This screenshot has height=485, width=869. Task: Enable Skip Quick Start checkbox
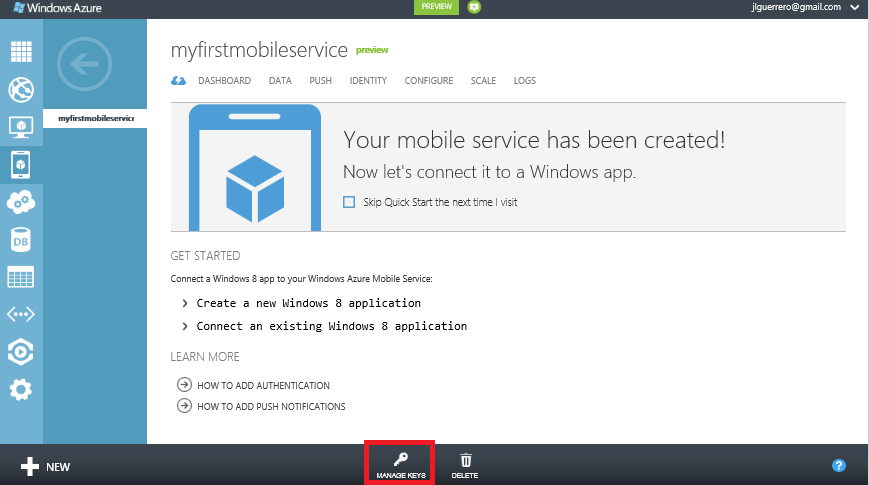pyautogui.click(x=349, y=202)
